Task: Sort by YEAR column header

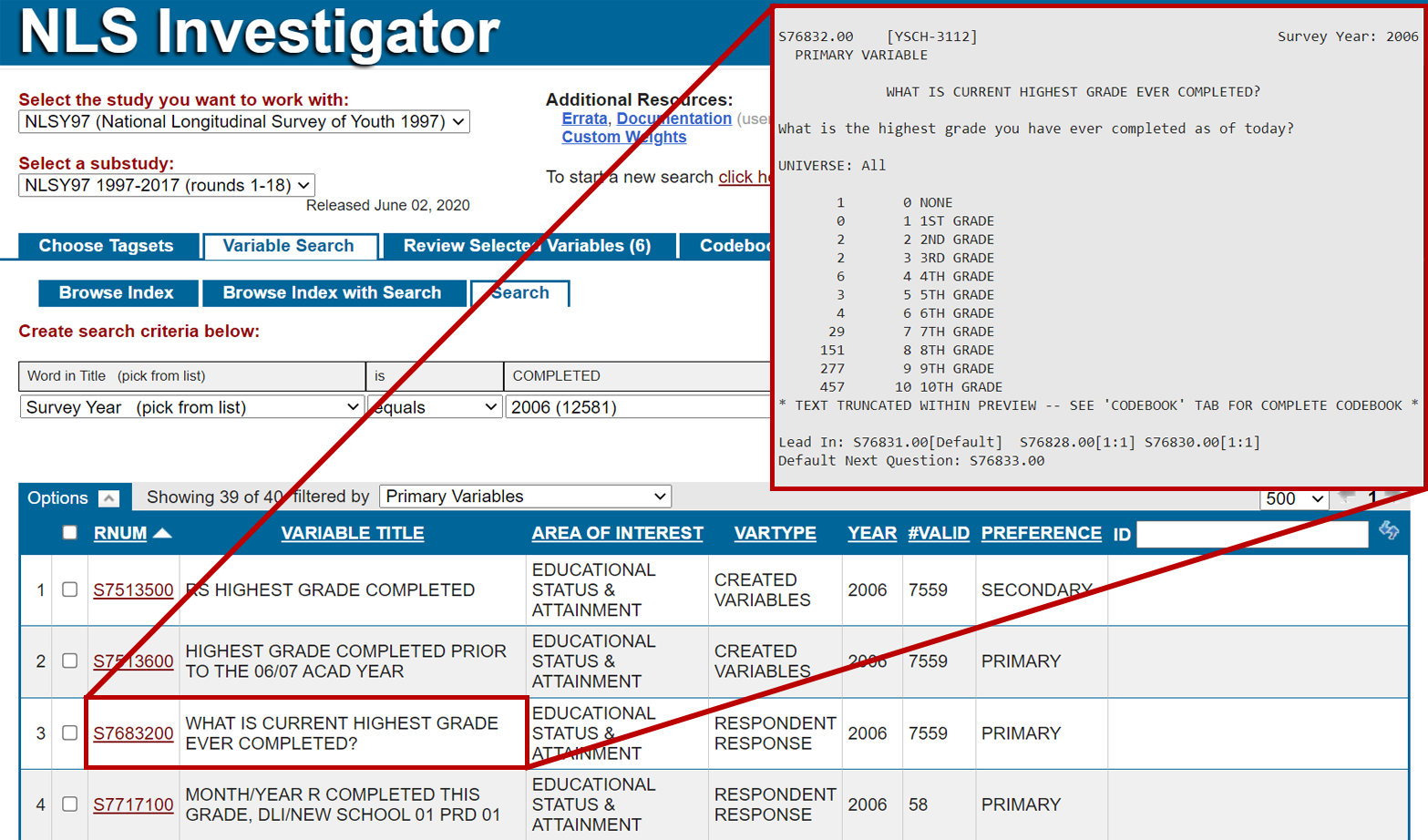Action: 872,533
